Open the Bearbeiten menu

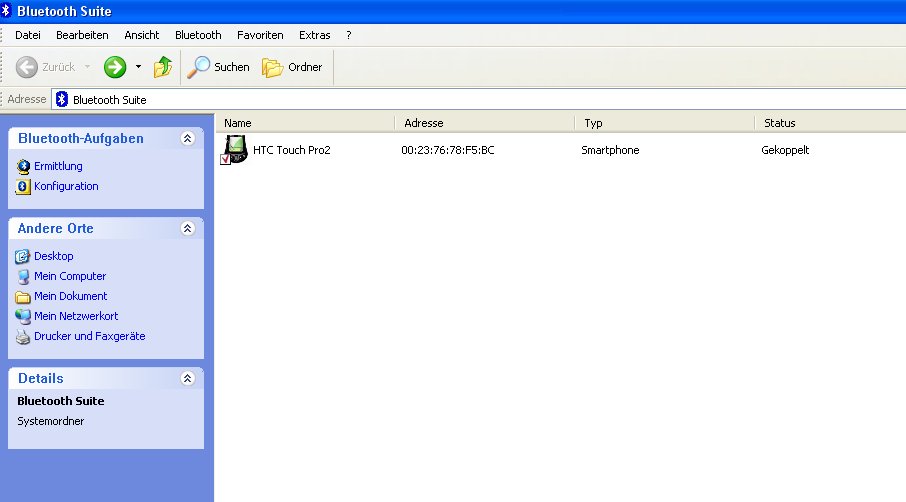82,35
